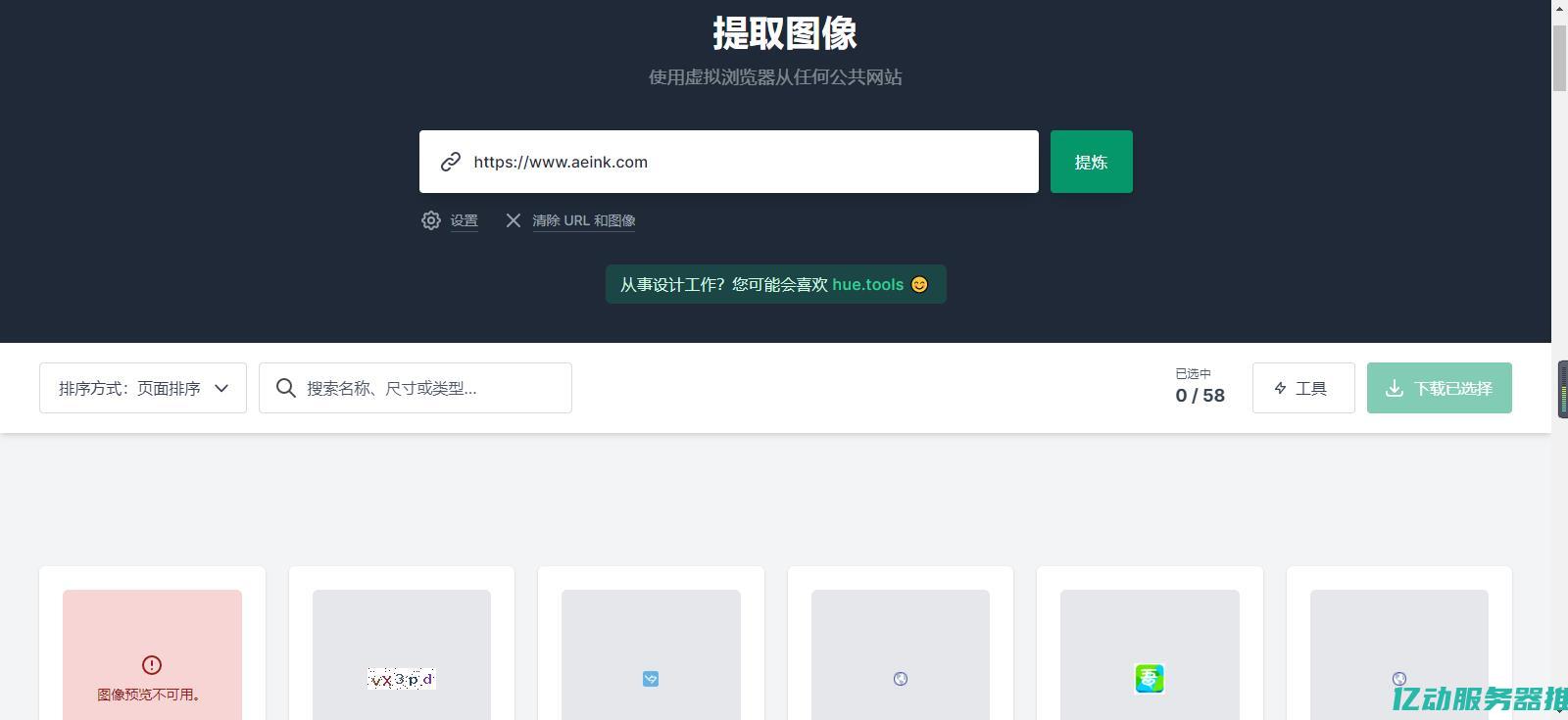The image size is (1568, 720).
Task: Click the 提取图像 page heading
Action: (x=784, y=33)
